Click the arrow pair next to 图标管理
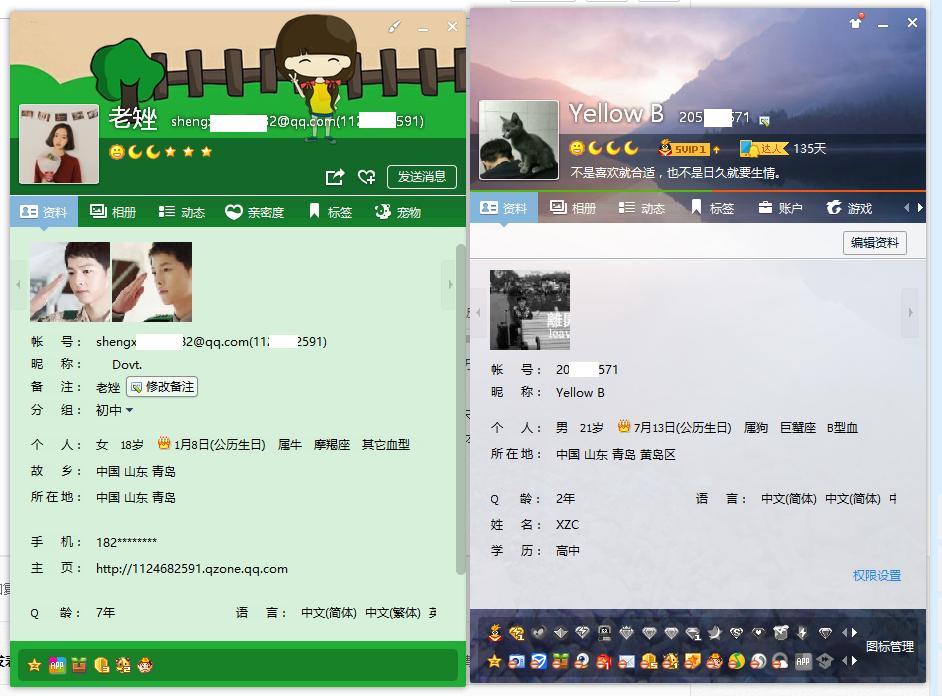The width and height of the screenshot is (942, 696). click(x=850, y=631)
